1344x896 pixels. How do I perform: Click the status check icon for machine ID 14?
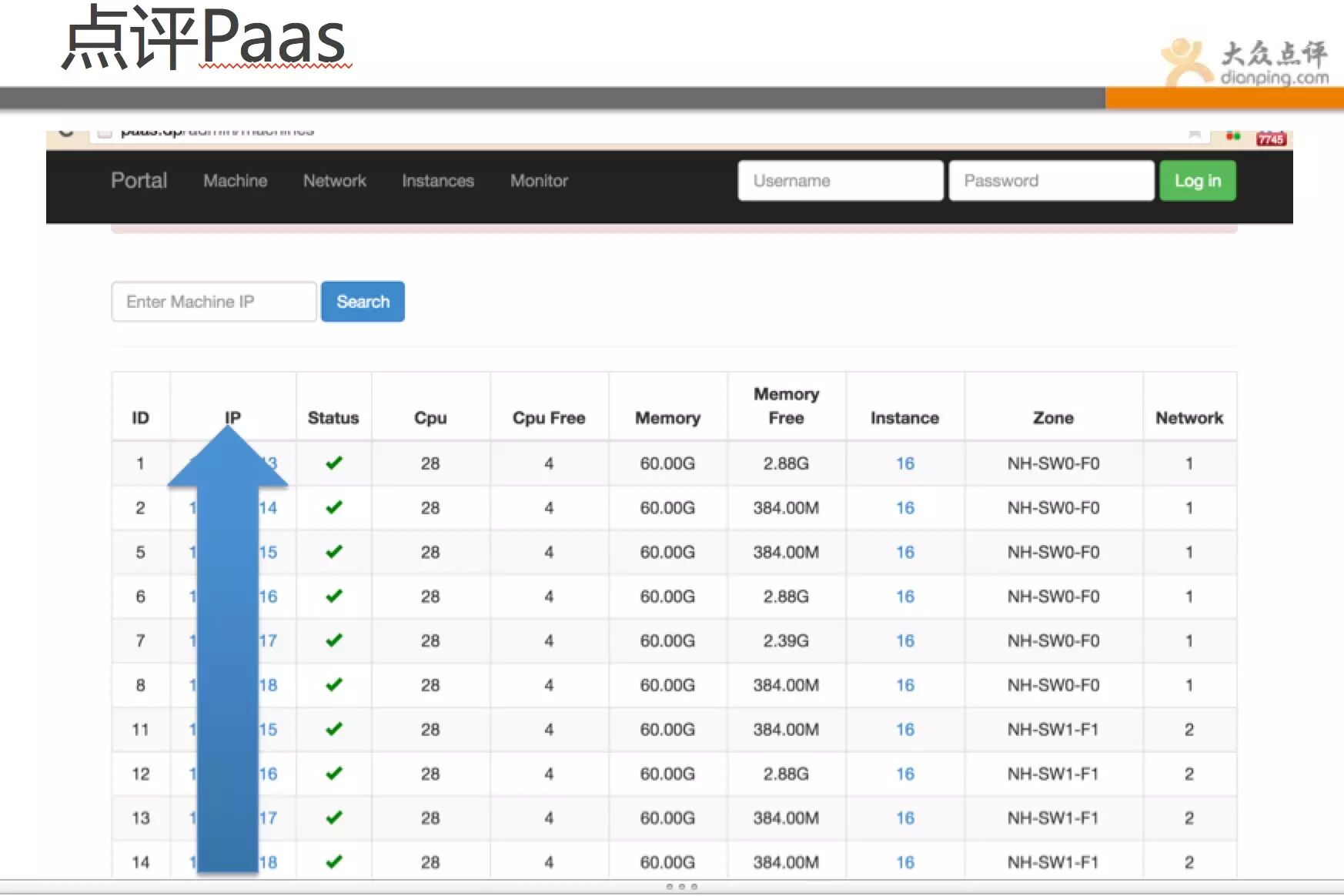[333, 862]
